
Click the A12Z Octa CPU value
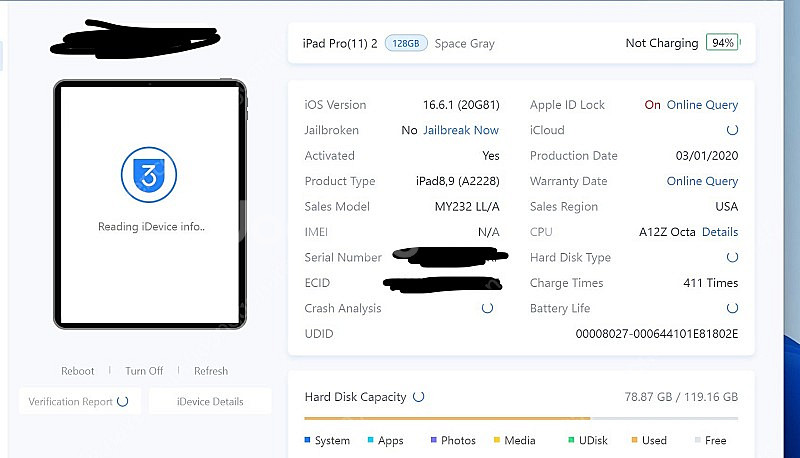pos(667,232)
